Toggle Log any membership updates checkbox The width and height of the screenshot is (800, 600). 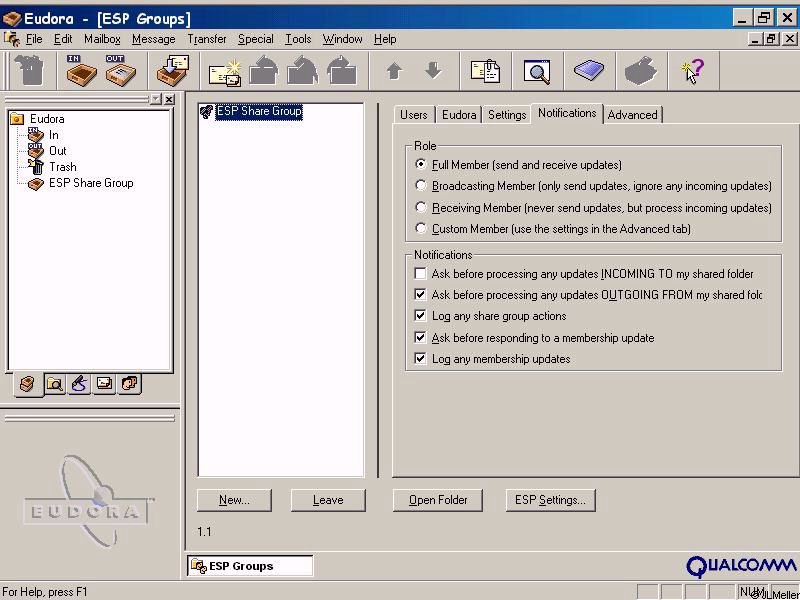pyautogui.click(x=420, y=359)
